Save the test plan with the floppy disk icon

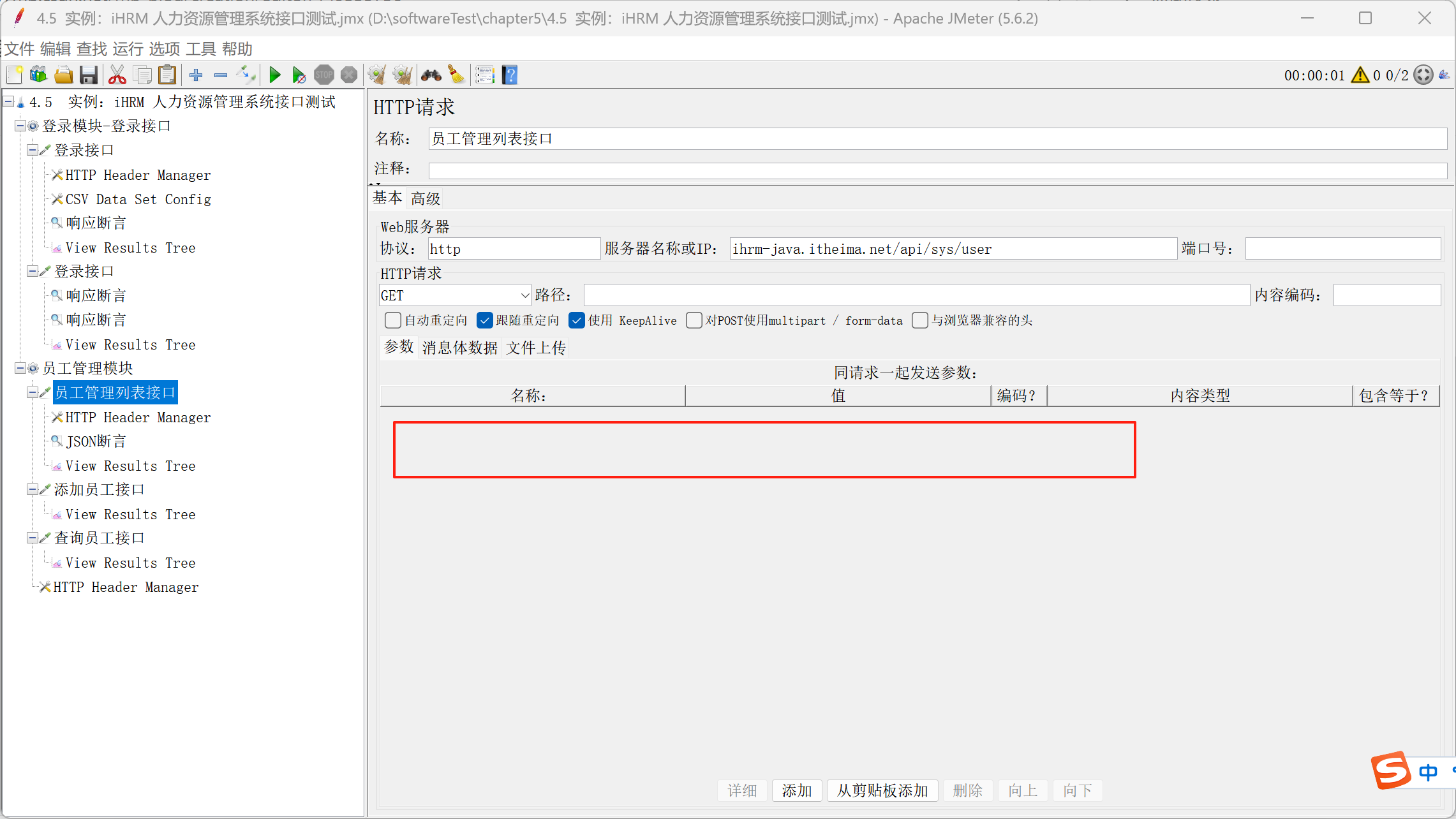point(89,75)
